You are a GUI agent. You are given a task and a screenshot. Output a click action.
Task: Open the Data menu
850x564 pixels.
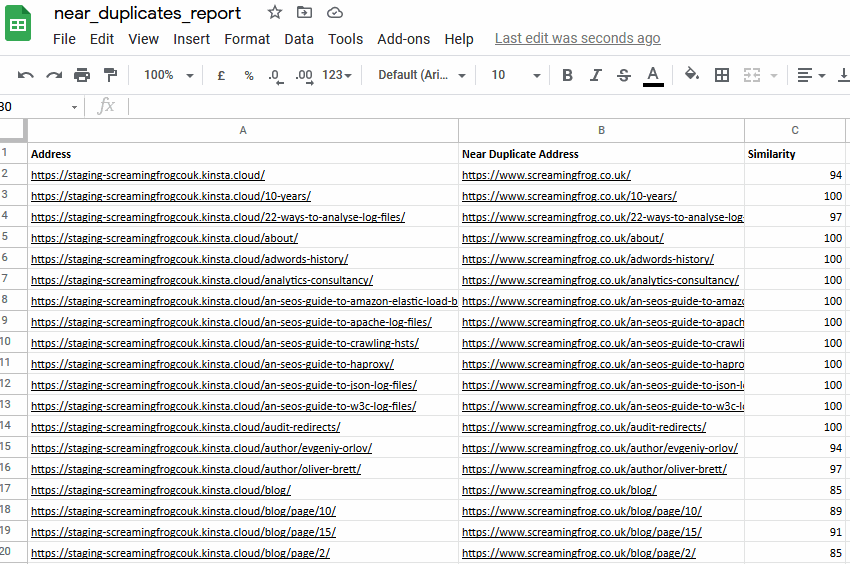click(299, 39)
